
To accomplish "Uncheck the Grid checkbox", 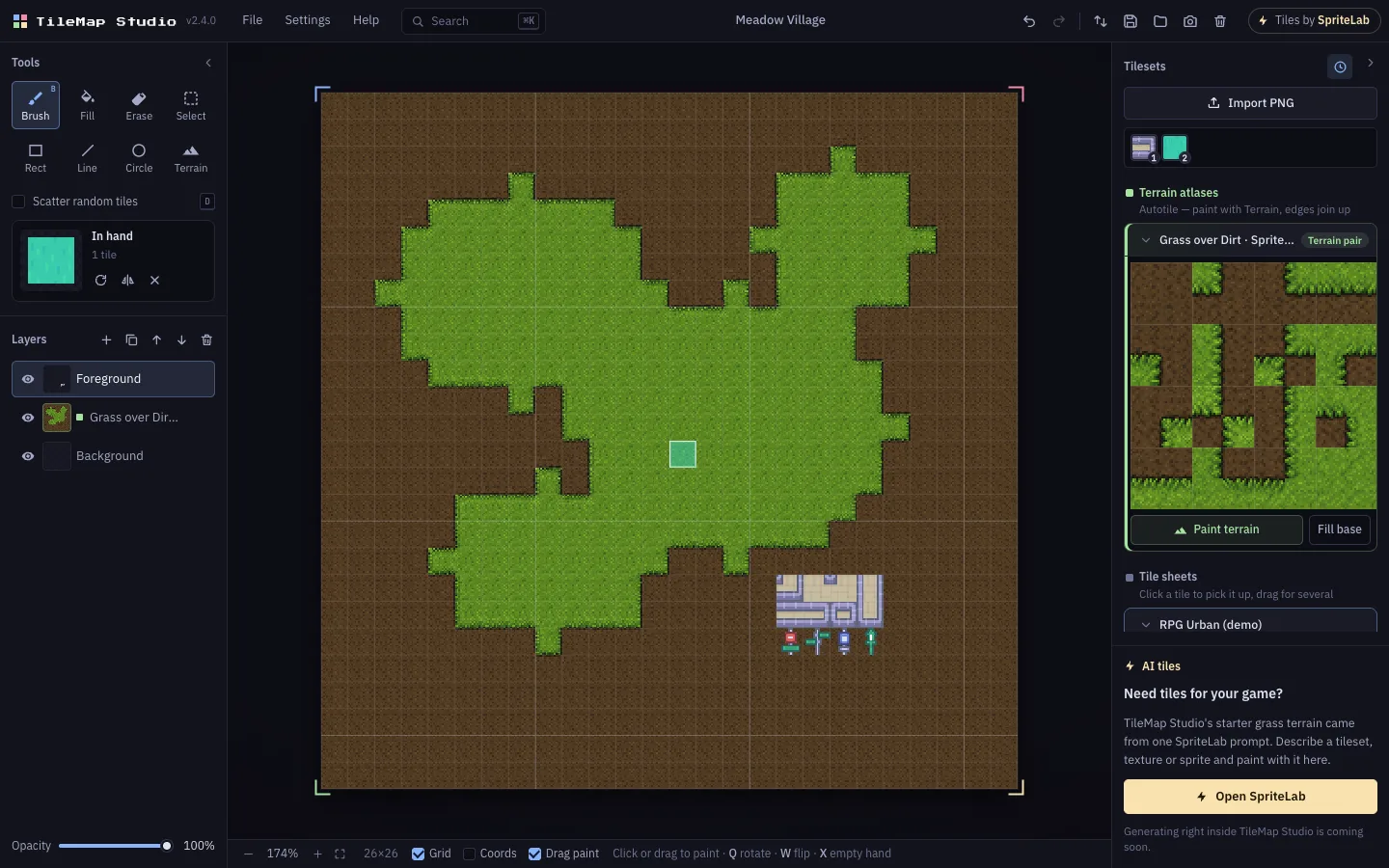I will (418, 854).
